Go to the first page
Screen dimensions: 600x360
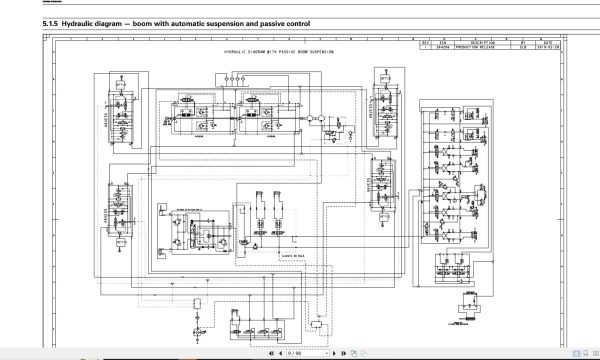[x=271, y=353]
